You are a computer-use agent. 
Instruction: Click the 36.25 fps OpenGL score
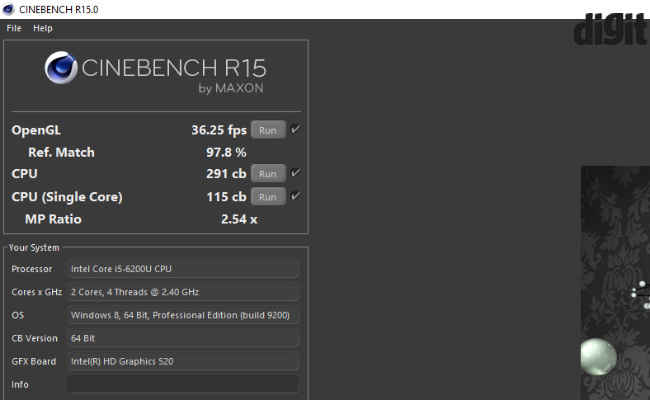pyautogui.click(x=219, y=130)
